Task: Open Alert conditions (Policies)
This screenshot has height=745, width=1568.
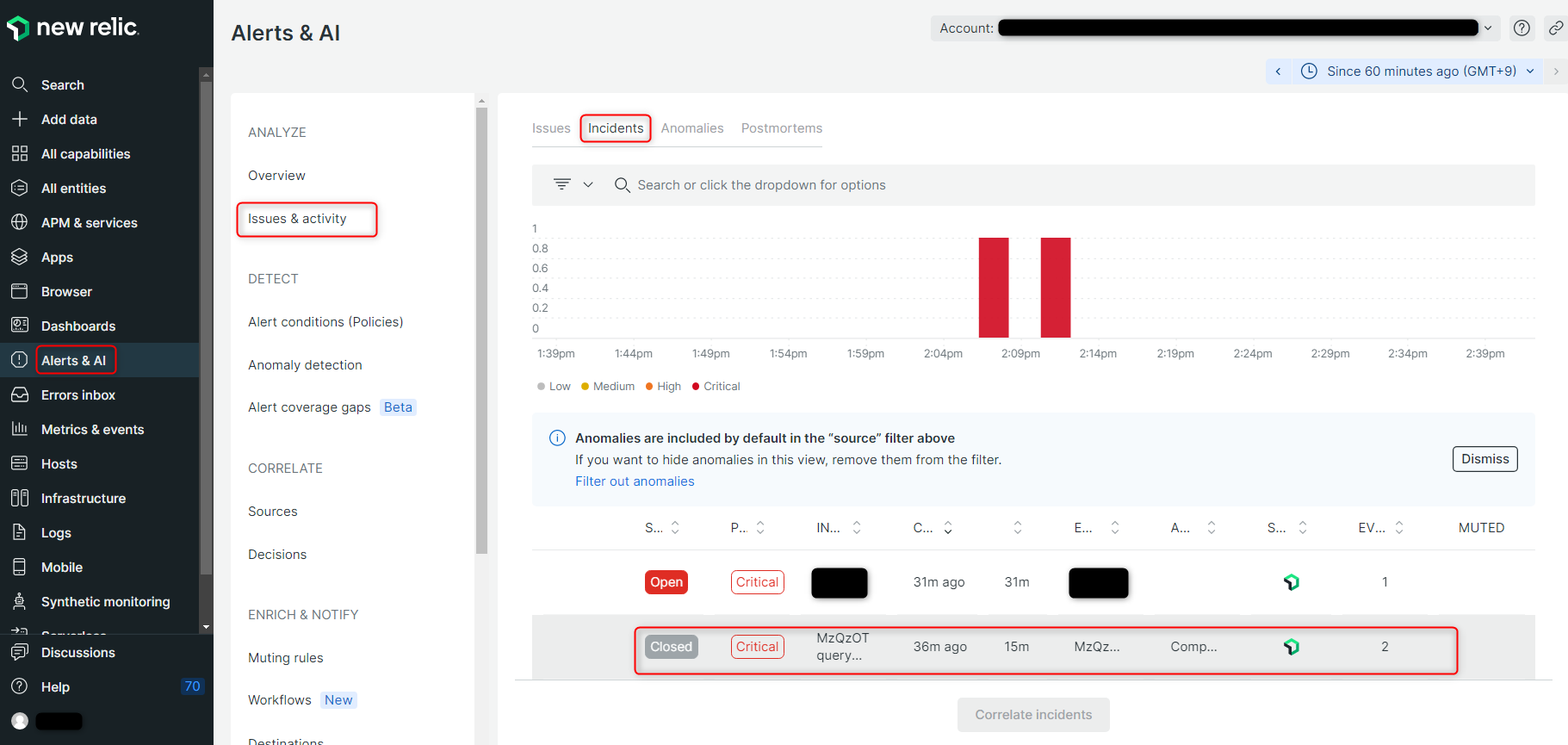Action: pyautogui.click(x=325, y=322)
